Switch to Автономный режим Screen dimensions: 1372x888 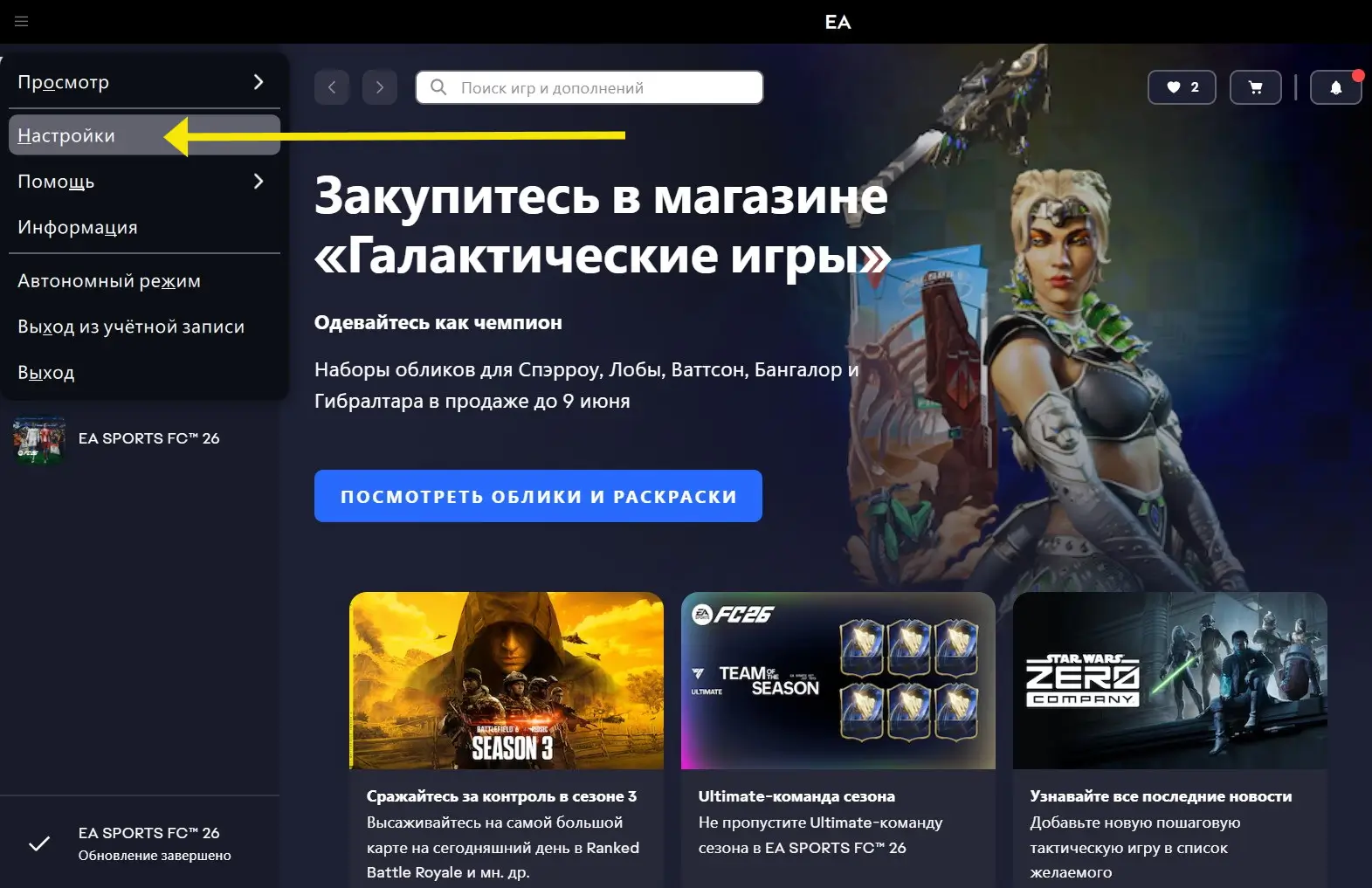pos(144,281)
